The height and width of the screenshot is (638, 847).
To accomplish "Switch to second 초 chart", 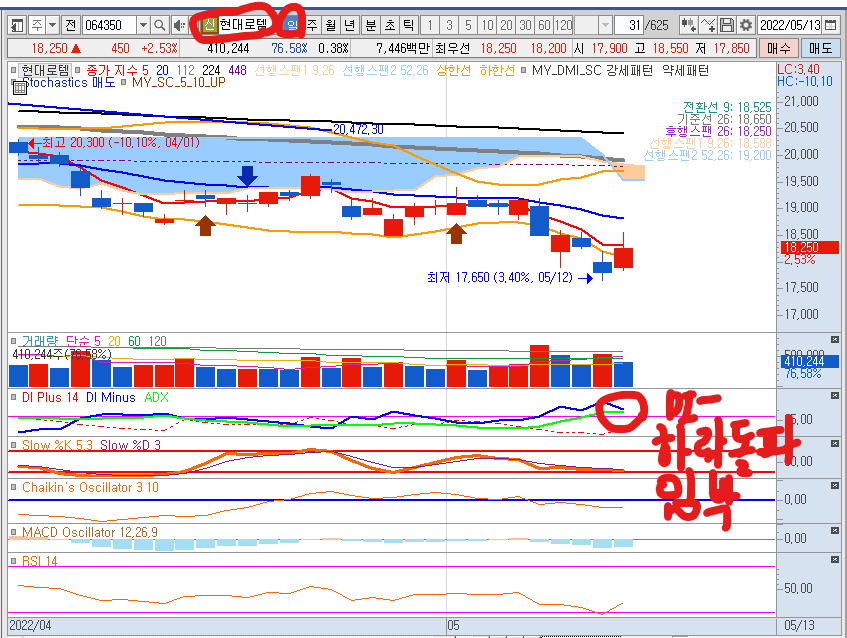I will (x=389, y=25).
